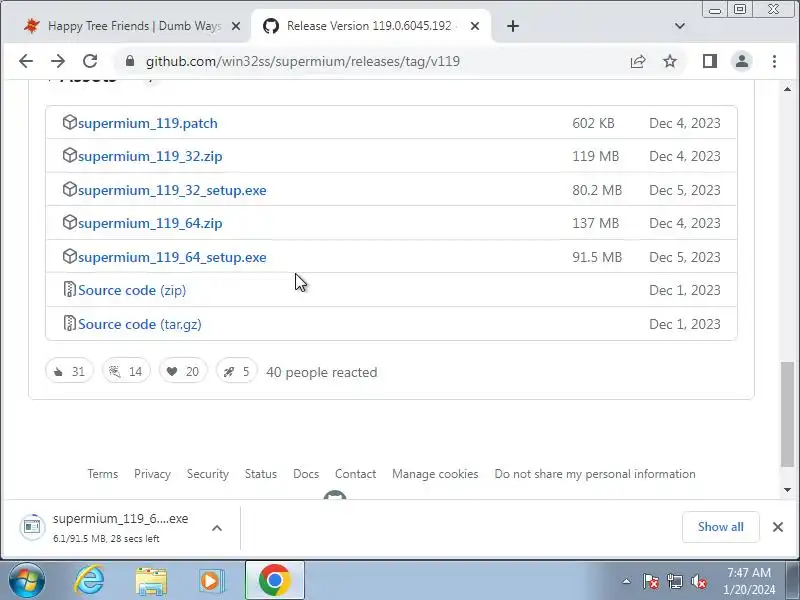Click Manage cookies in the footer
Image resolution: width=800 pixels, height=600 pixels.
[435, 474]
